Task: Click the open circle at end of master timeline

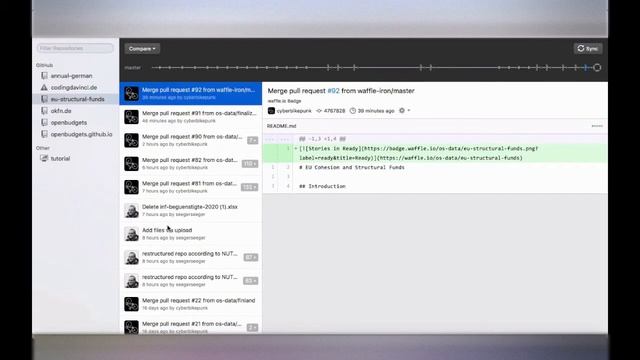Action: click(x=597, y=68)
